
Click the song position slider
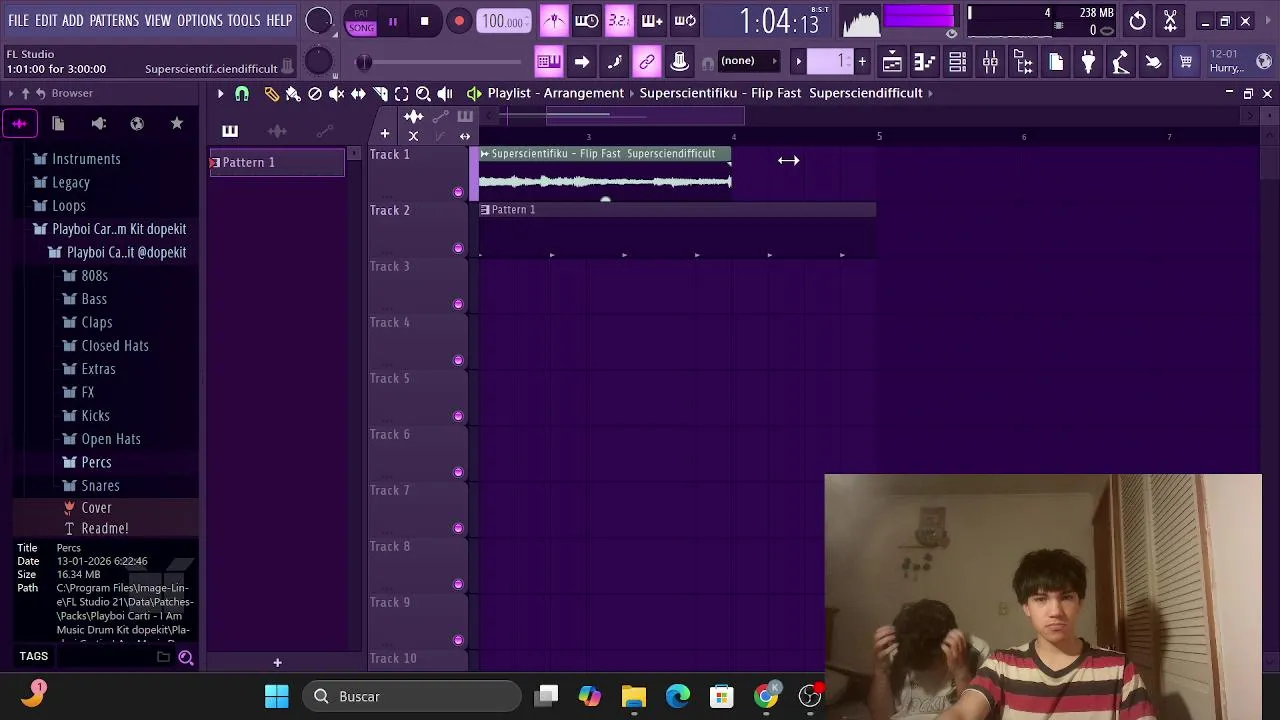(x=440, y=63)
